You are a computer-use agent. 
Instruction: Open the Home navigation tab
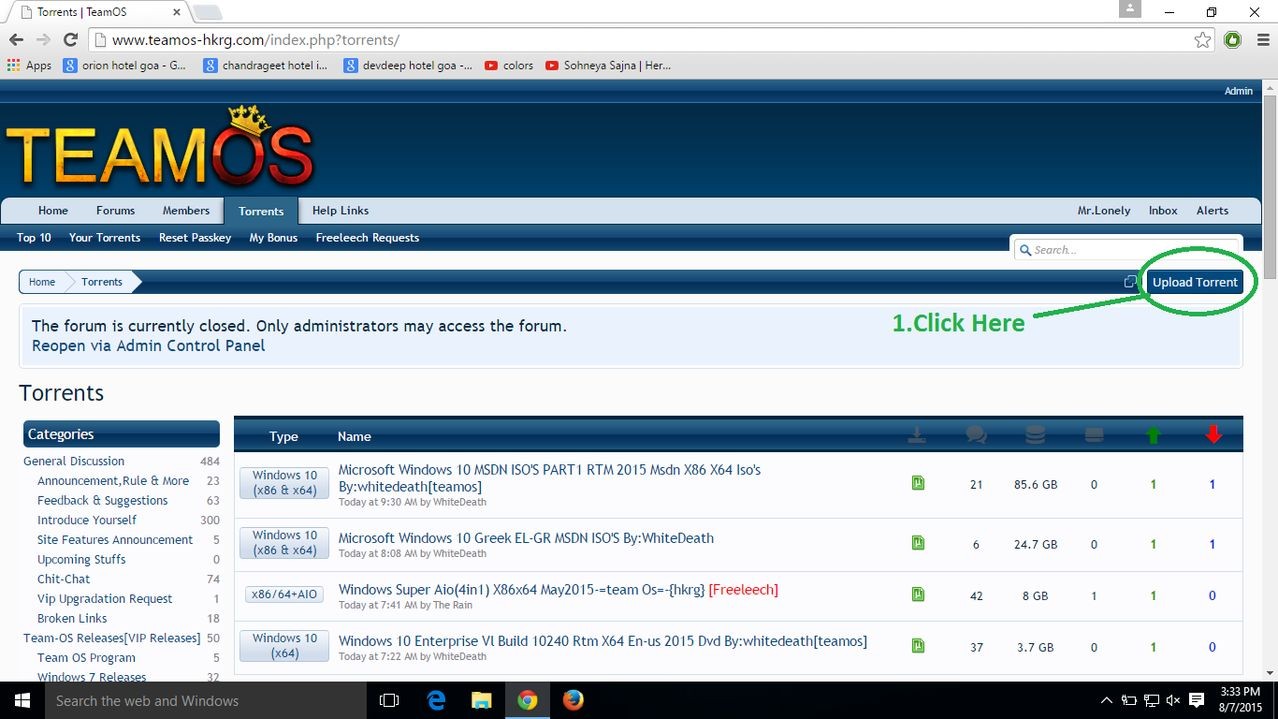(x=53, y=211)
